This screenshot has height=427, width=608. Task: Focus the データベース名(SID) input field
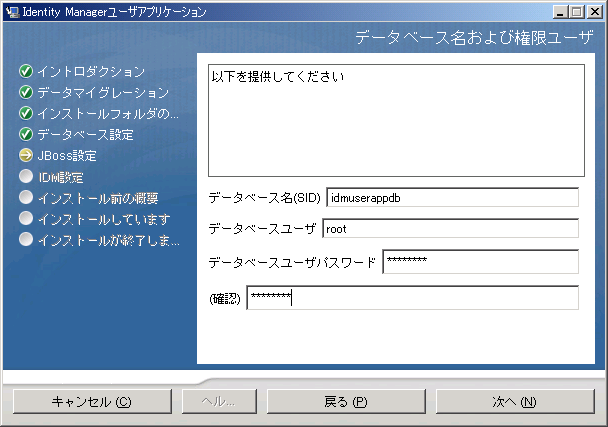[453, 197]
